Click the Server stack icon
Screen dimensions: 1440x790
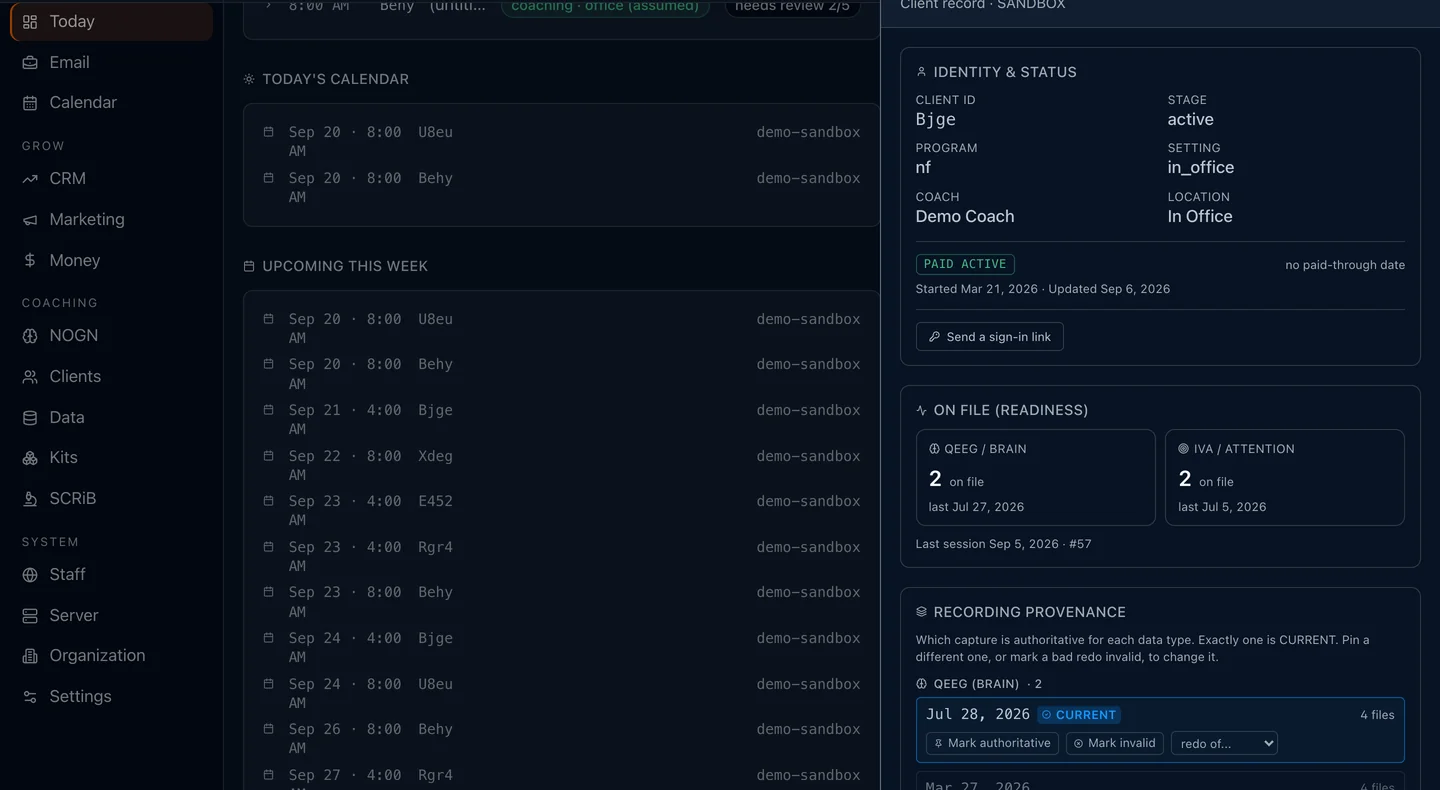[30, 615]
